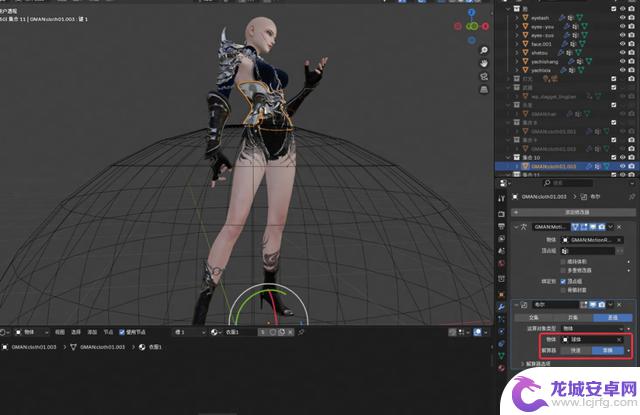Open 运算对象类型 dropdown
This screenshot has height=415, width=640.
(x=592, y=328)
